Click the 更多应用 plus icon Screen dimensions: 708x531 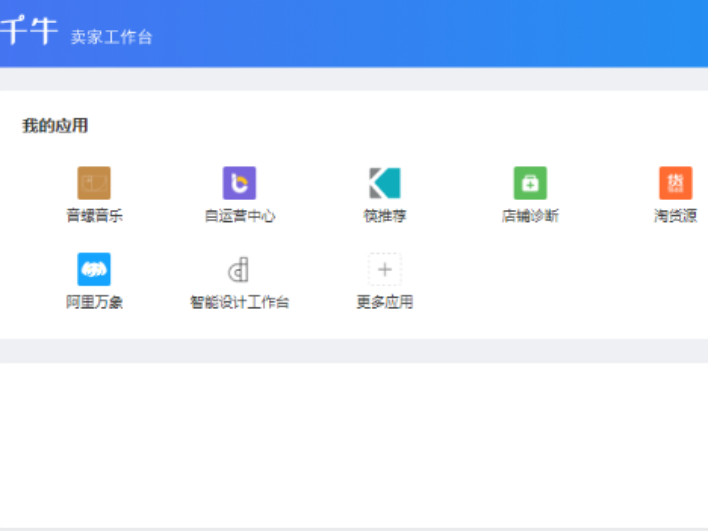pyautogui.click(x=385, y=269)
